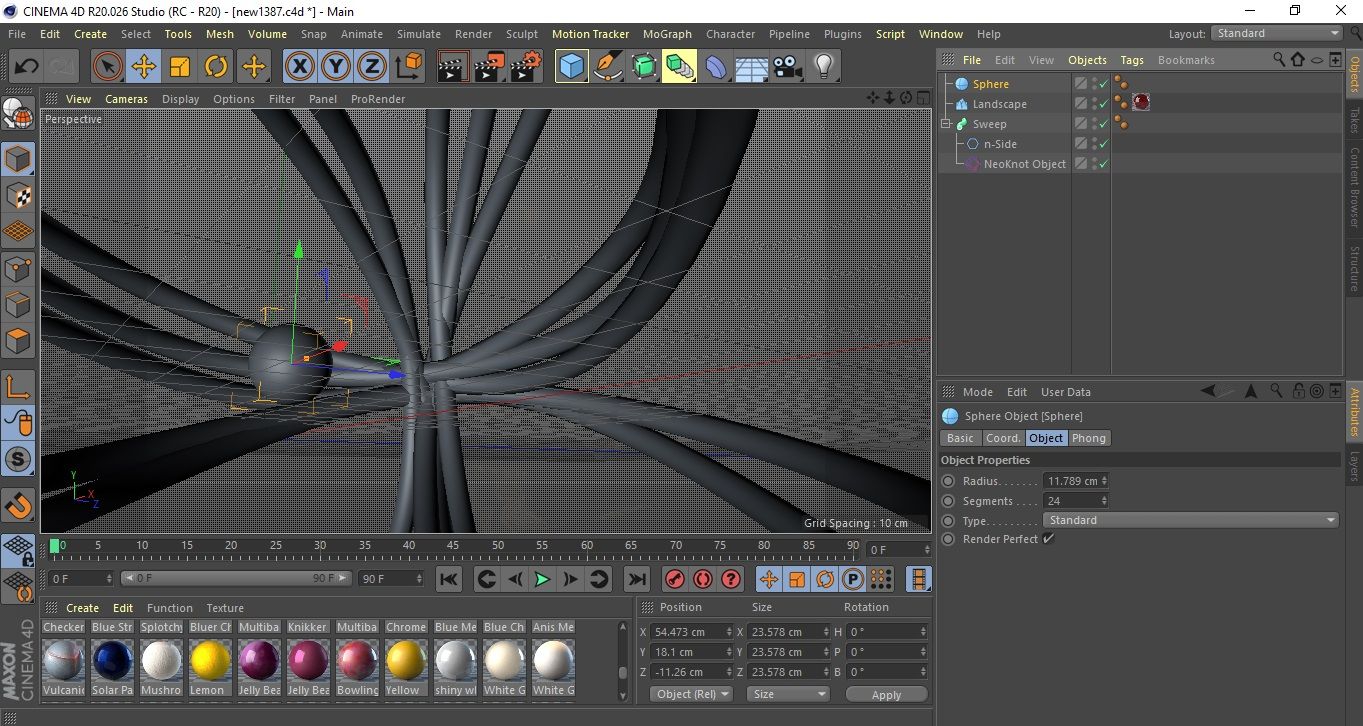Enable Snap magnet icon

pos(18,506)
